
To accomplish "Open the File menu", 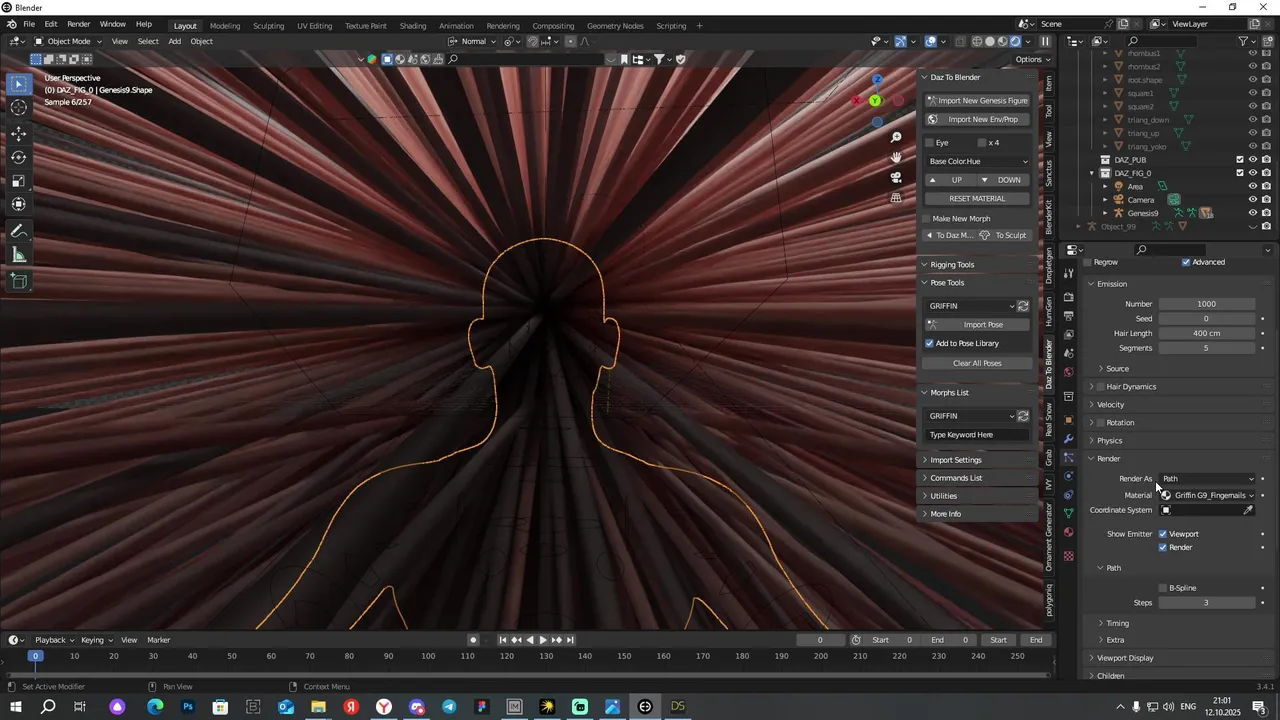I will point(29,24).
